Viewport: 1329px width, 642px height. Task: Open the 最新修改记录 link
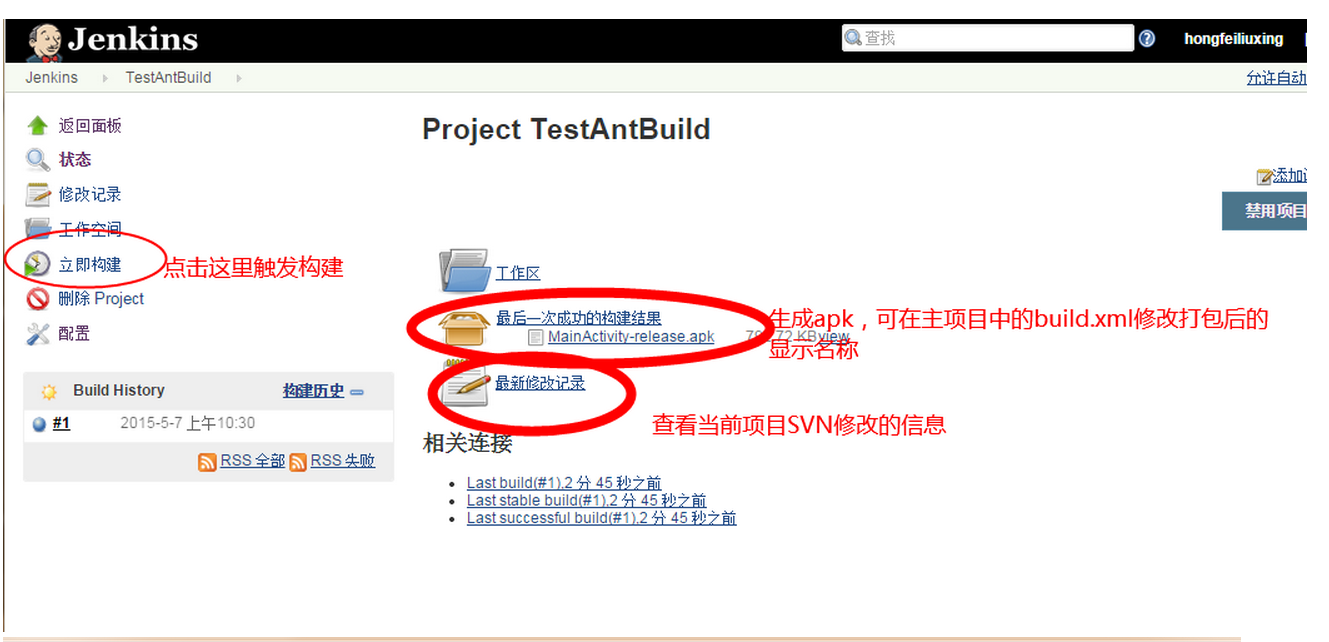click(x=540, y=383)
